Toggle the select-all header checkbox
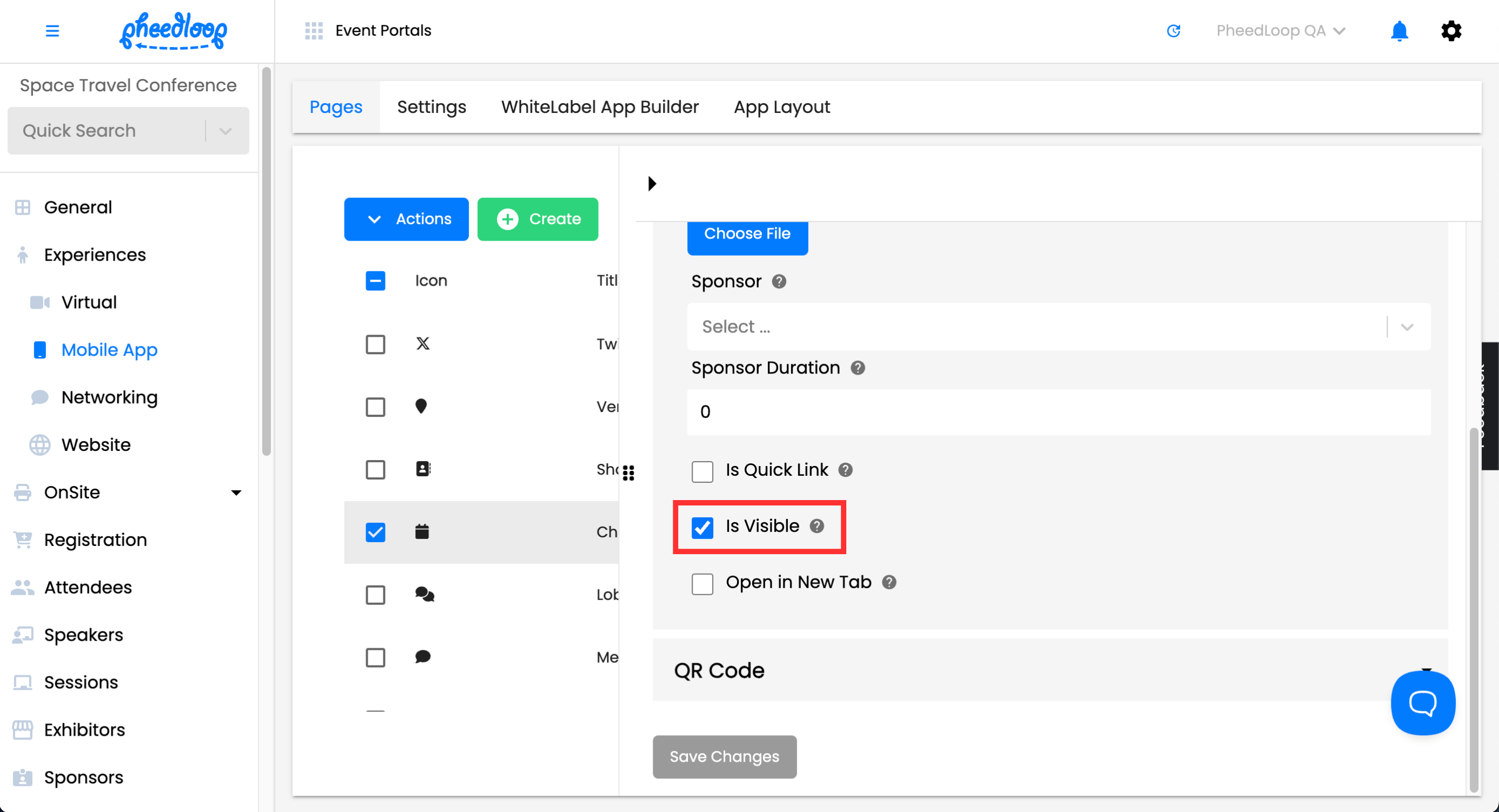1499x812 pixels. (x=375, y=281)
